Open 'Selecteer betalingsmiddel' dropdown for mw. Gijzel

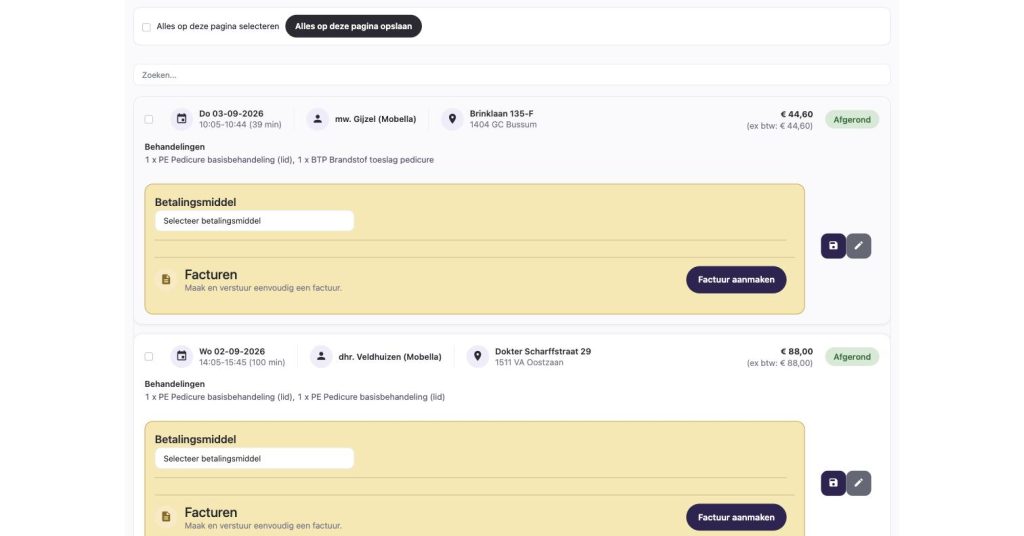pos(255,221)
